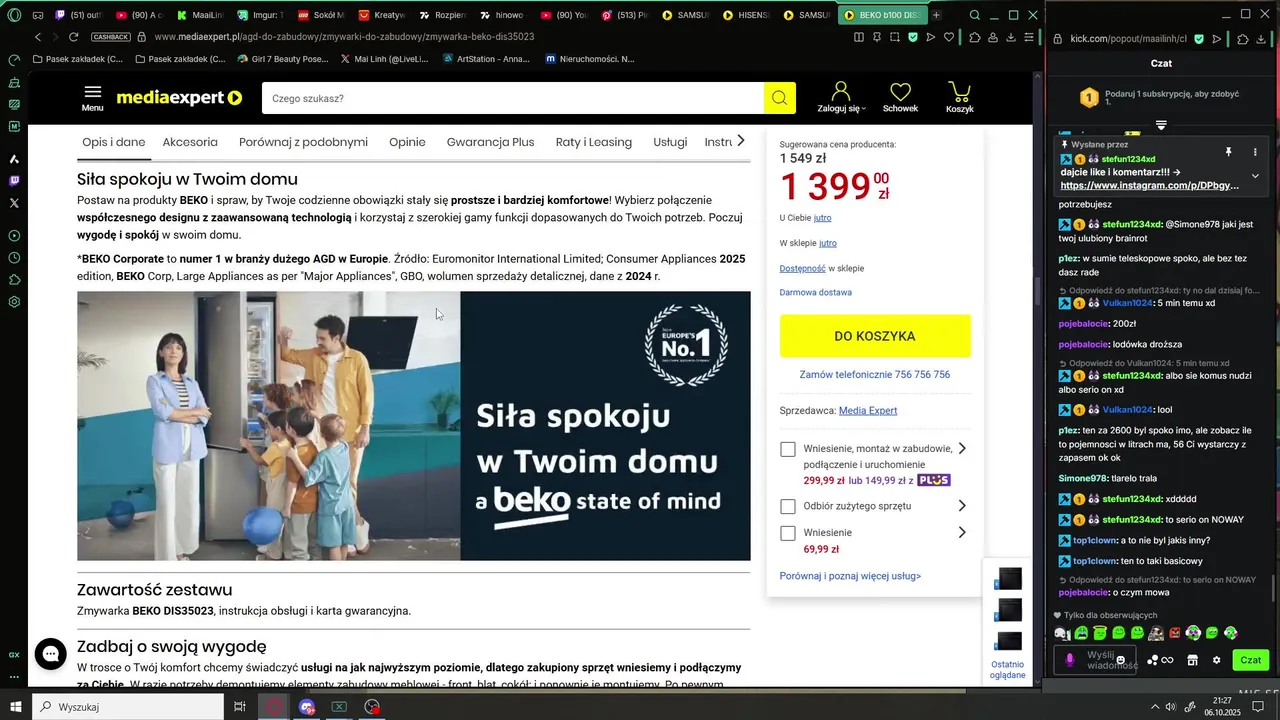Viewport: 1280px width, 720px height.
Task: Click the Beko Siła spokoju banner image
Action: pyautogui.click(x=414, y=426)
